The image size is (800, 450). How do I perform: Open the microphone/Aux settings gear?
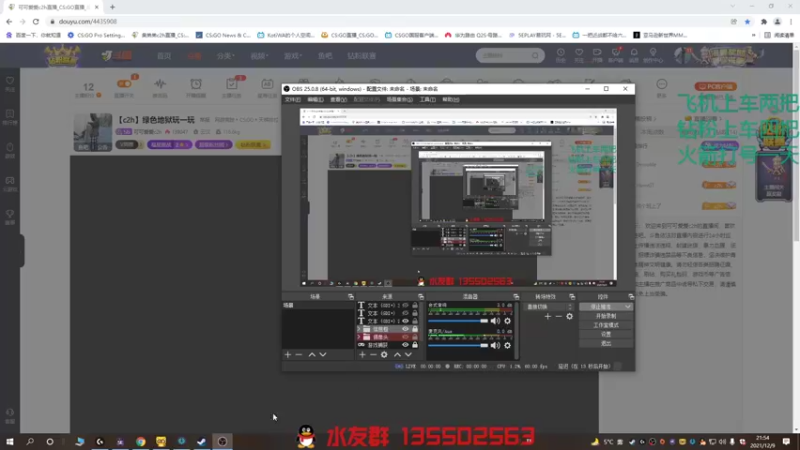507,345
